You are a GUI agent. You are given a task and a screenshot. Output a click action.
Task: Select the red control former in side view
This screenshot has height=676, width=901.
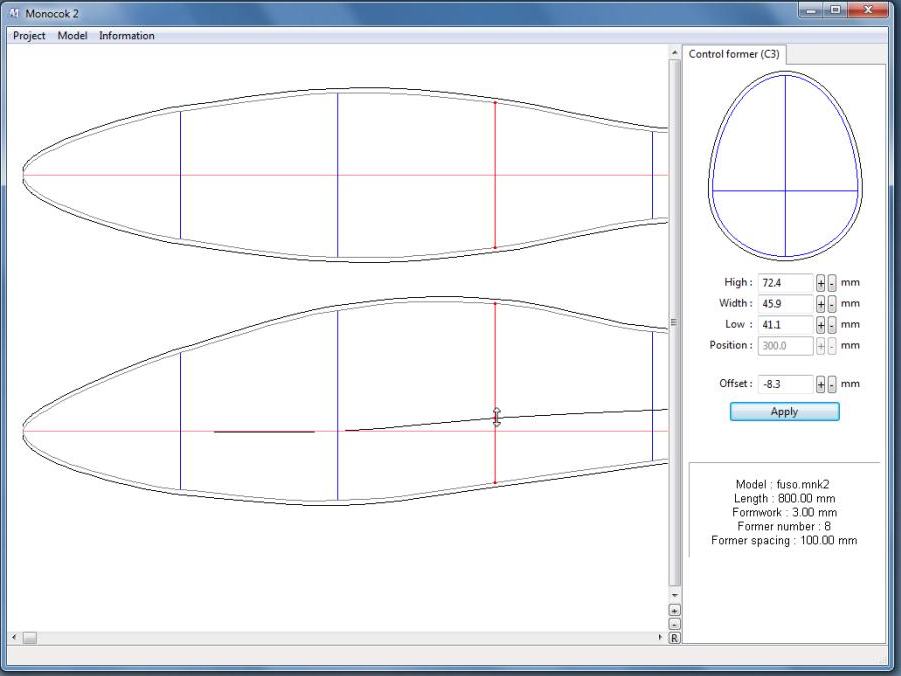pos(495,393)
